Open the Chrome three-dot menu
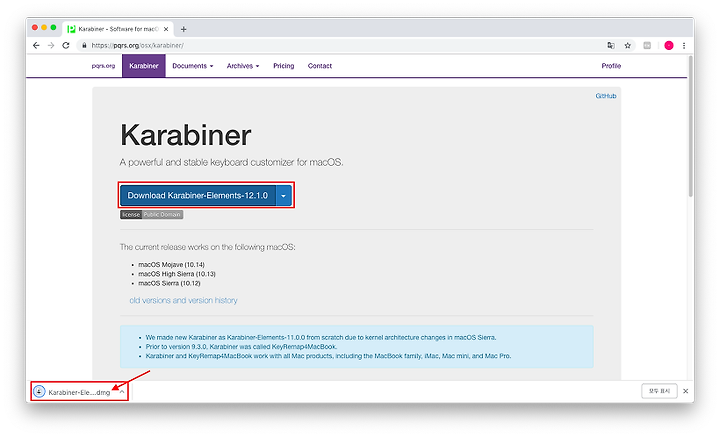The width and height of the screenshot is (720, 437). 684,45
